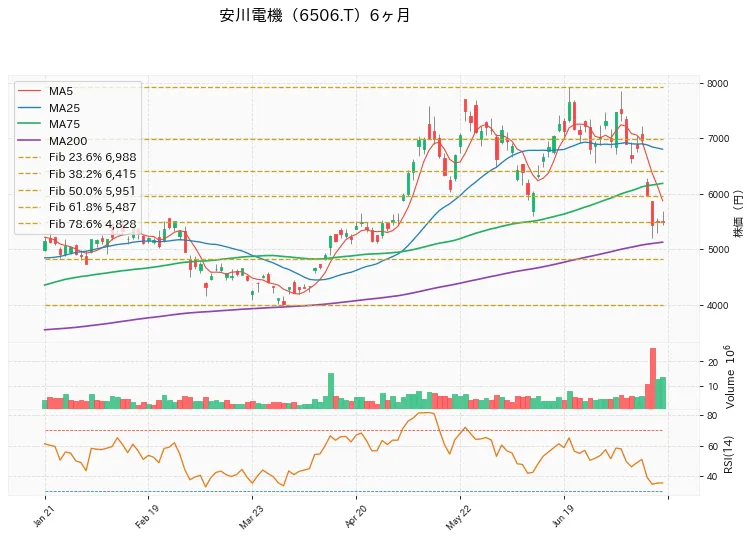
Task: Select the Jun 19 date axis label
Action: [x=563, y=516]
